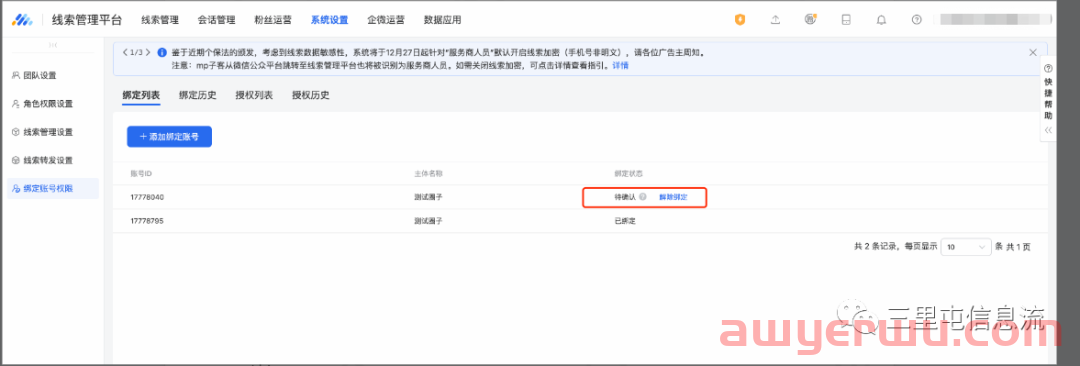The height and width of the screenshot is (366, 1080).
Task: Close the announcement banner
Action: click(1032, 52)
